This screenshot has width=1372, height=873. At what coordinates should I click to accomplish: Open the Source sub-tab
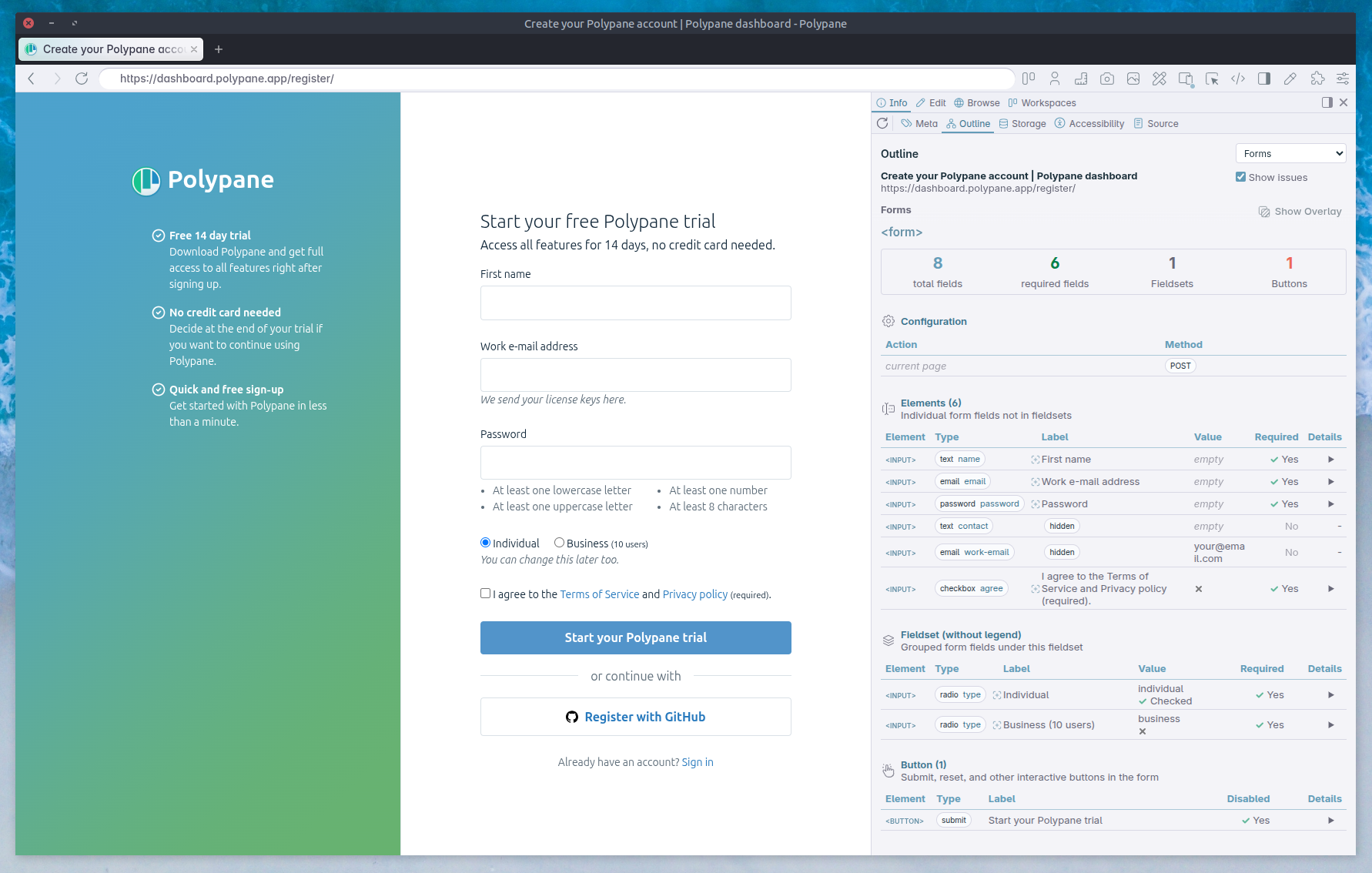coord(1156,124)
